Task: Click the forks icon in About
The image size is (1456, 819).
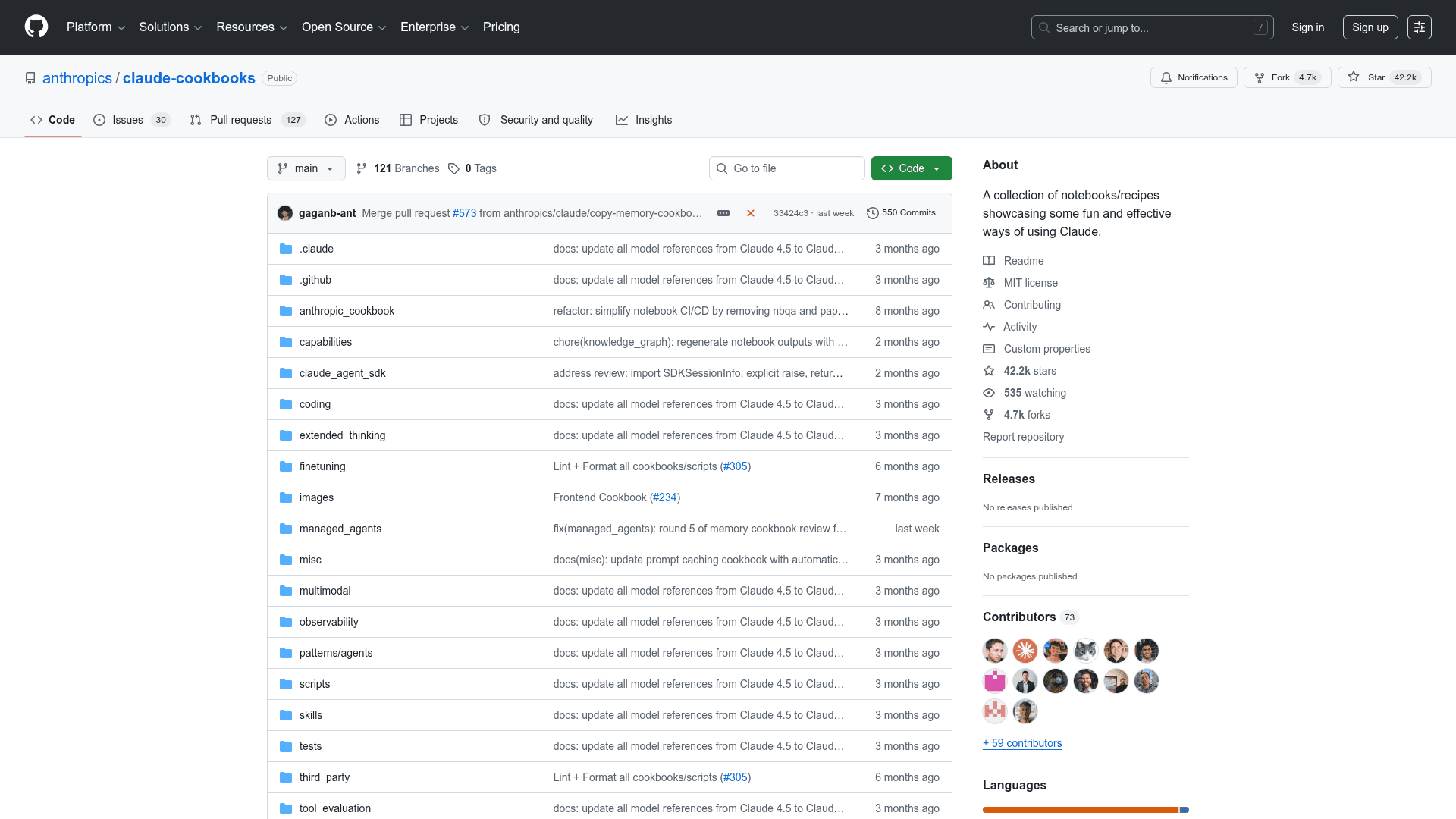Action: pyautogui.click(x=989, y=415)
